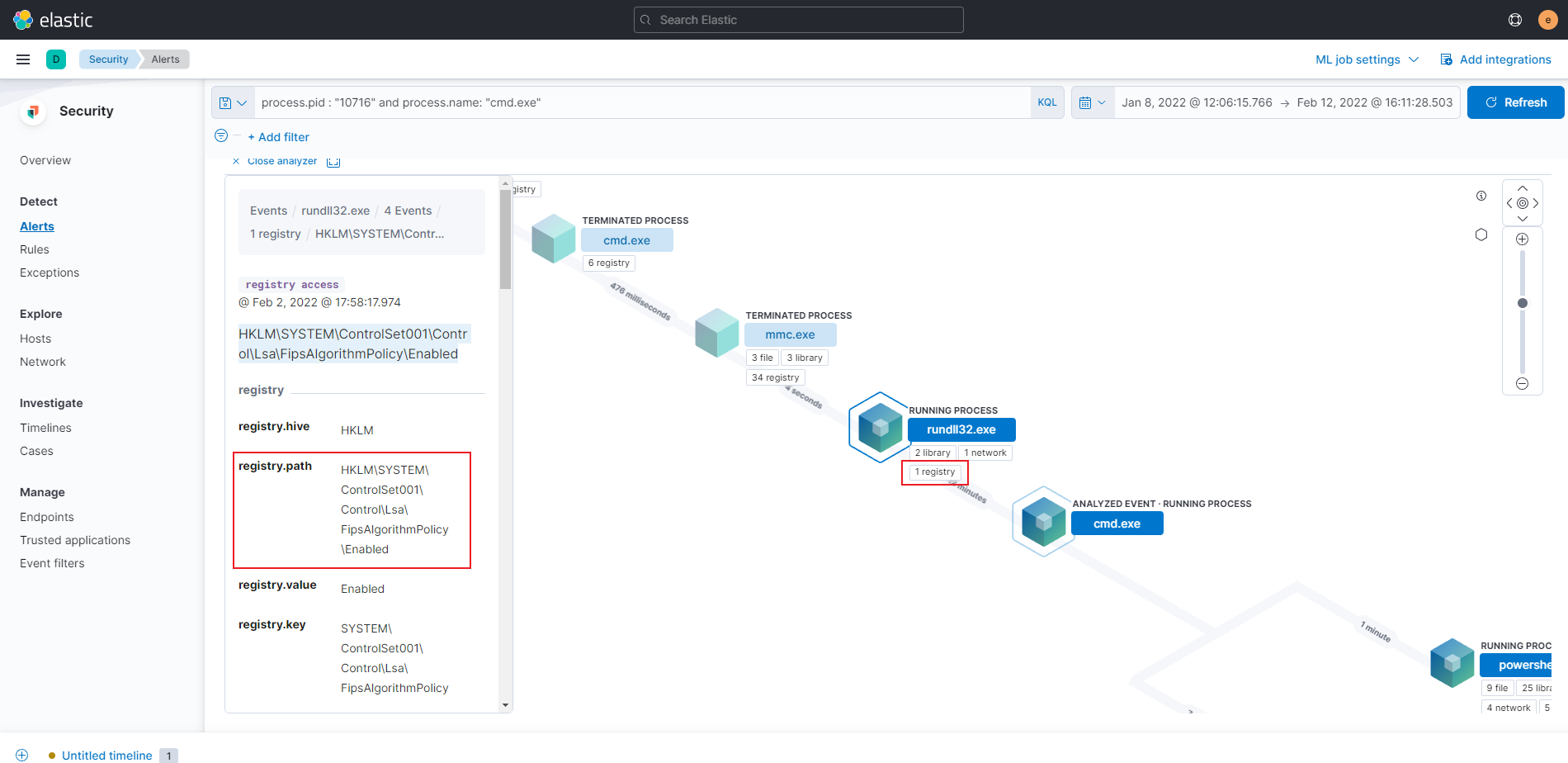This screenshot has height=763, width=1568.
Task: Click the zoom out minus icon
Action: pos(1523,383)
